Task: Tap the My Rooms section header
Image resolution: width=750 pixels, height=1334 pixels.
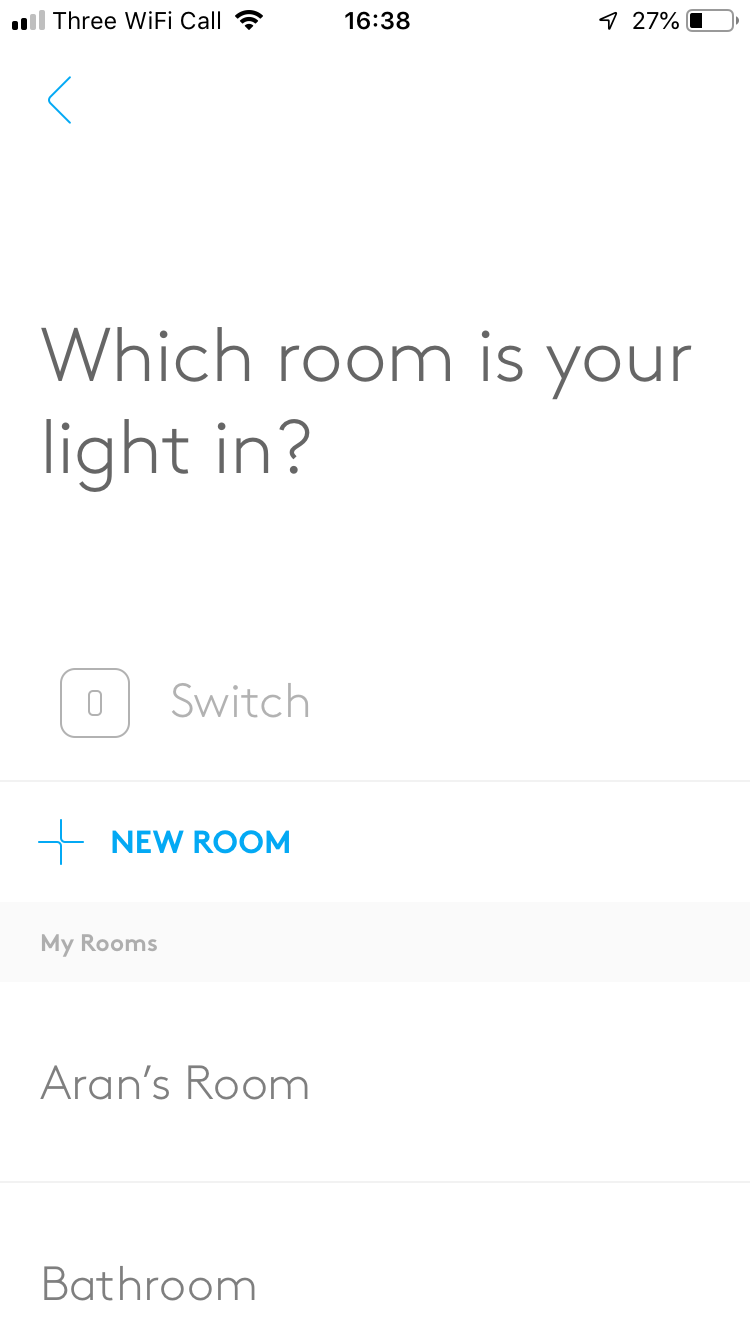Action: click(99, 943)
